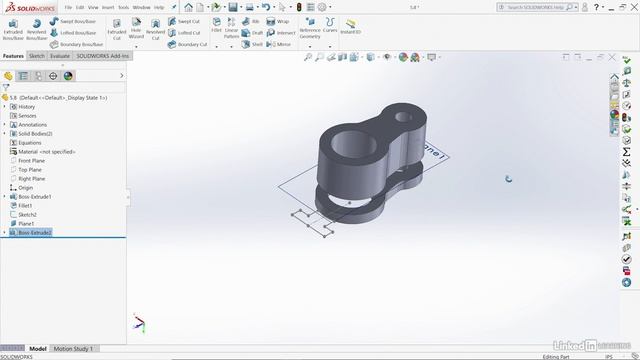Expand the Solid Bodies(2) tree node

click(x=4, y=133)
